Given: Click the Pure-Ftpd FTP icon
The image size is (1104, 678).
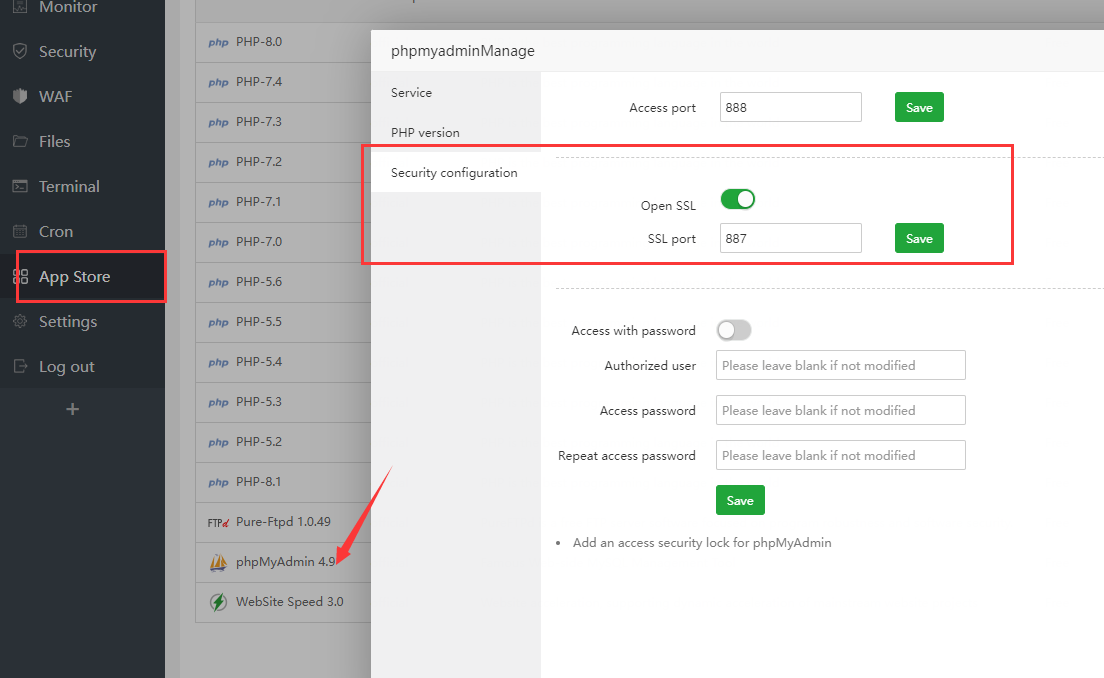Looking at the screenshot, I should tap(218, 522).
